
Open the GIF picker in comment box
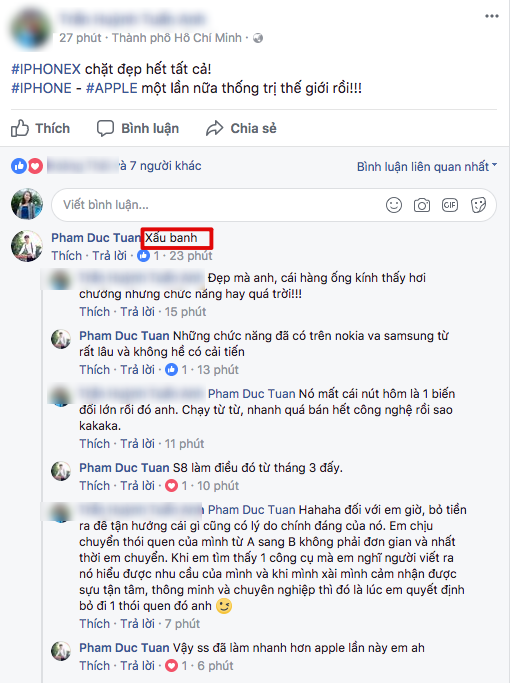(449, 205)
